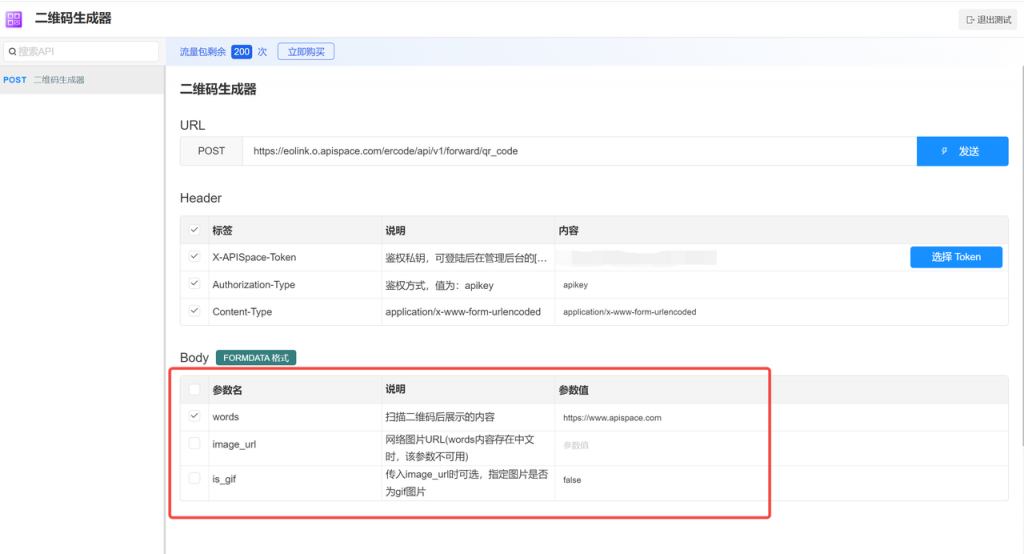The image size is (1024, 554).
Task: Click the description 扫描二维码后展示的内容
Action: [440, 417]
